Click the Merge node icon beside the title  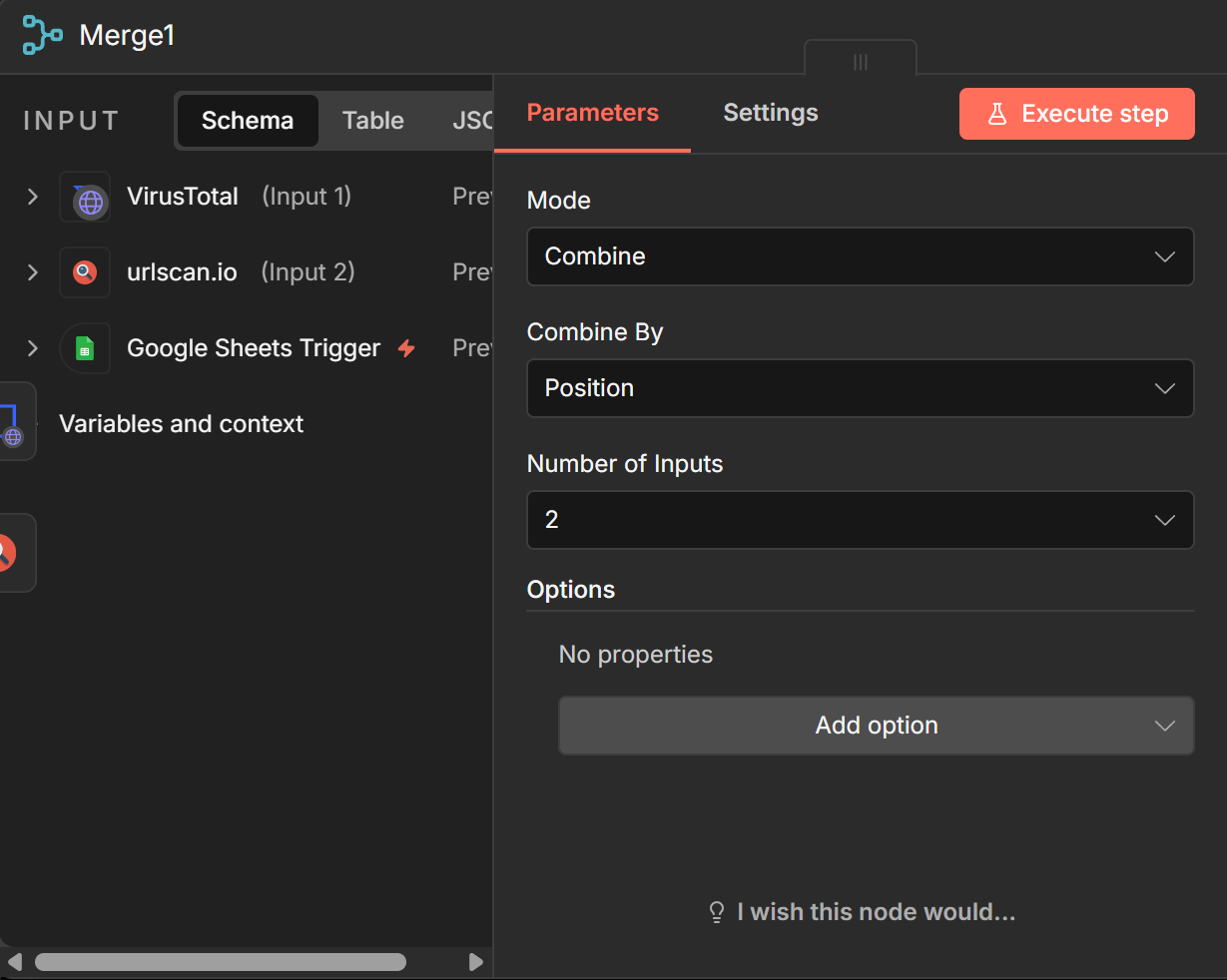pyautogui.click(x=42, y=35)
